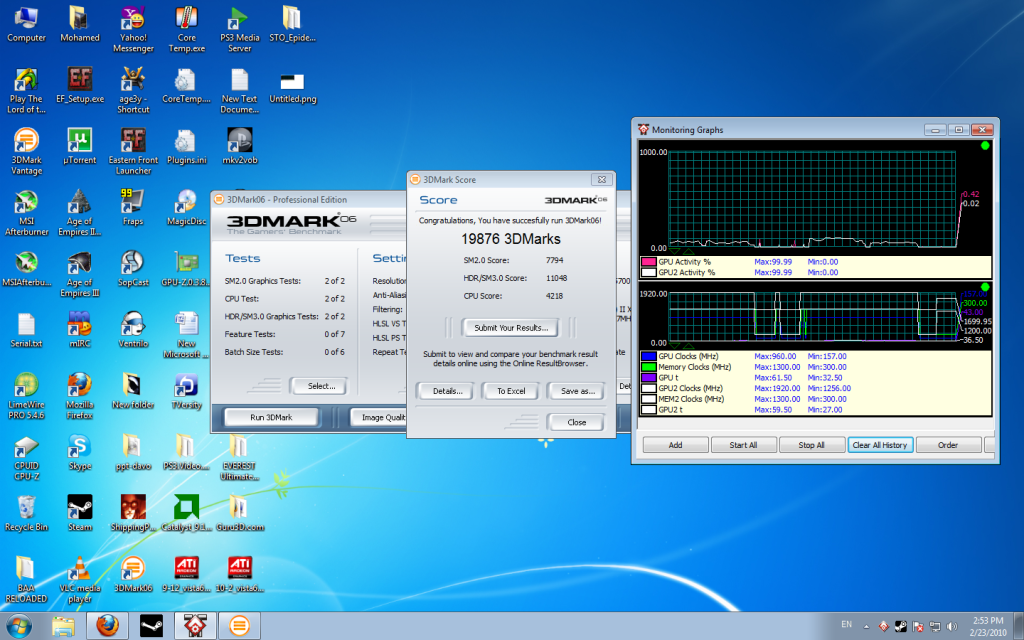Click the clock in the taskbar
Image resolution: width=1024 pixels, height=640 pixels.
click(989, 626)
